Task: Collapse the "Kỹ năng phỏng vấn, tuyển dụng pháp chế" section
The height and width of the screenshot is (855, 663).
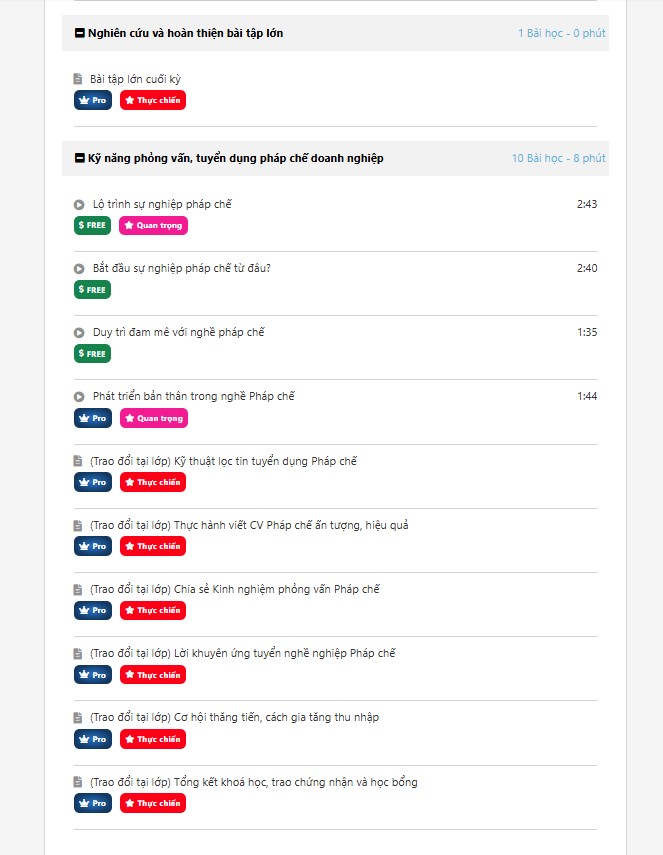Action: coord(80,159)
